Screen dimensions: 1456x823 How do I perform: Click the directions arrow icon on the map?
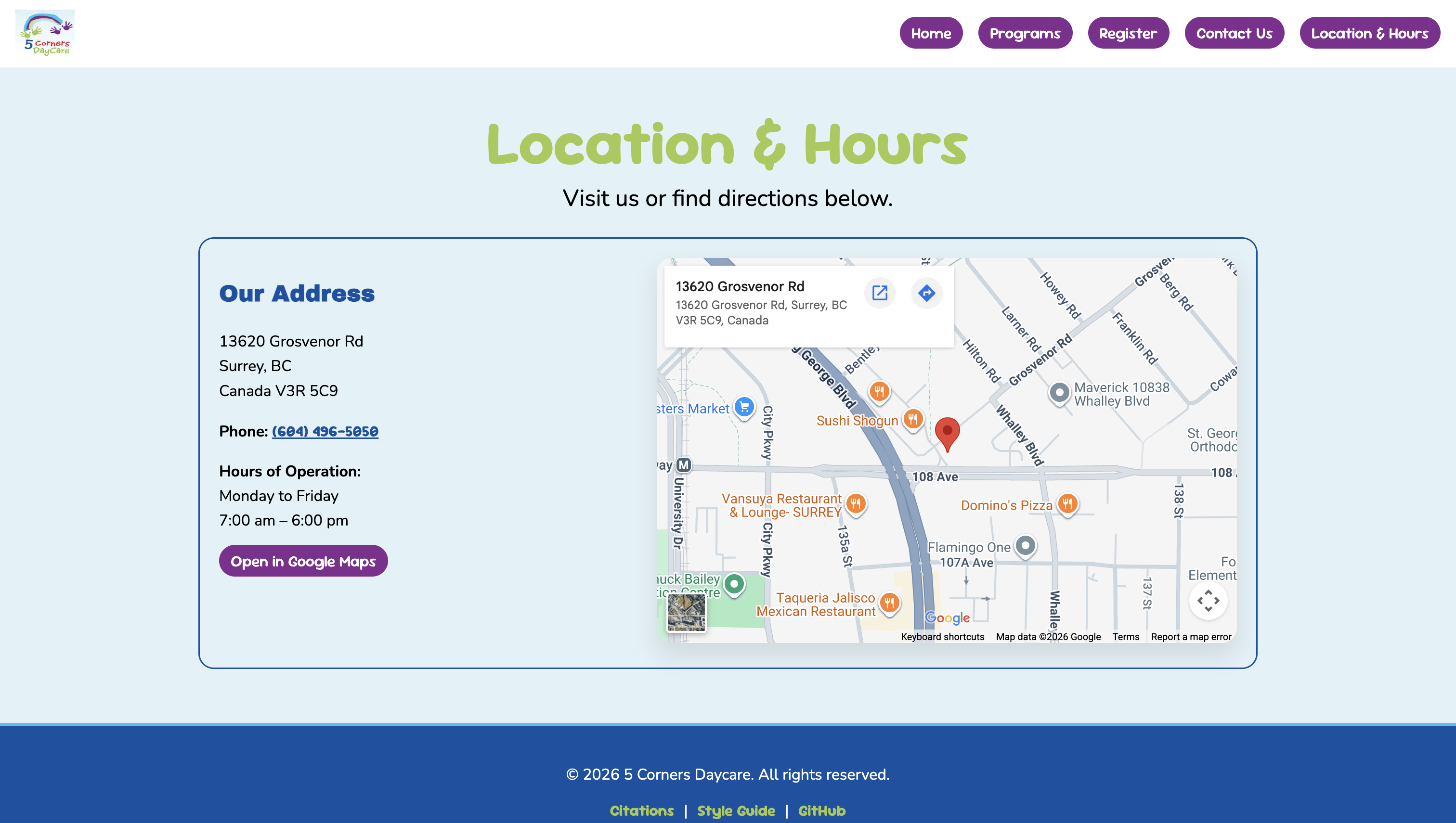(x=927, y=293)
